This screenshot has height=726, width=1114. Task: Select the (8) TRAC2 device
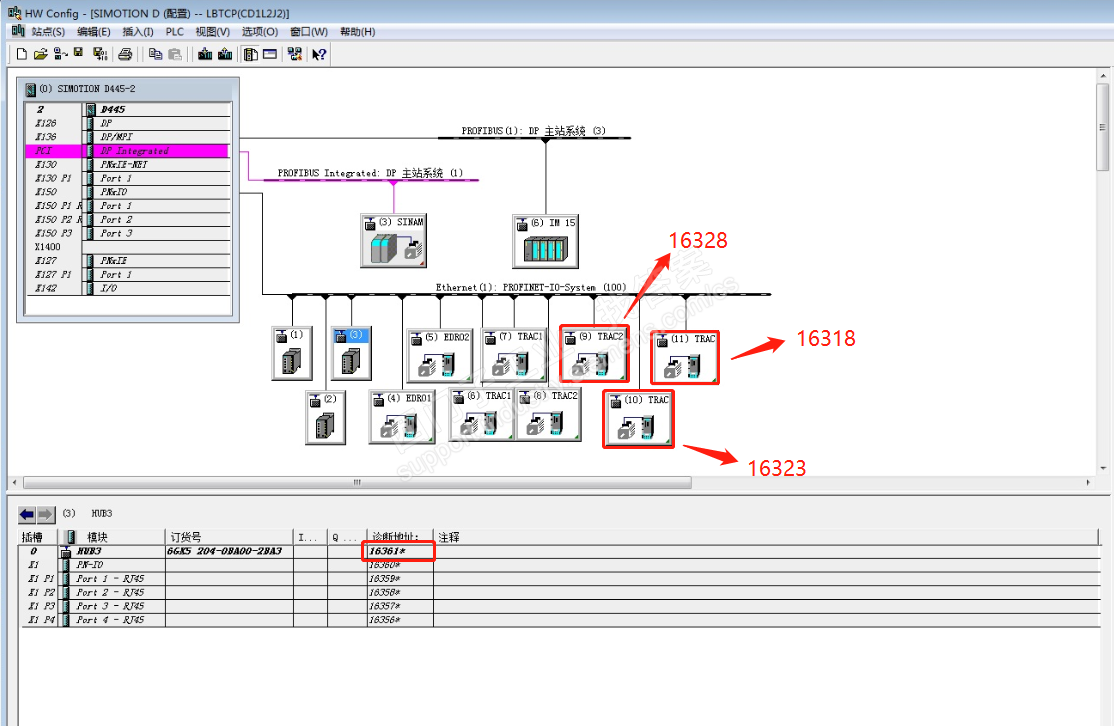click(x=548, y=415)
